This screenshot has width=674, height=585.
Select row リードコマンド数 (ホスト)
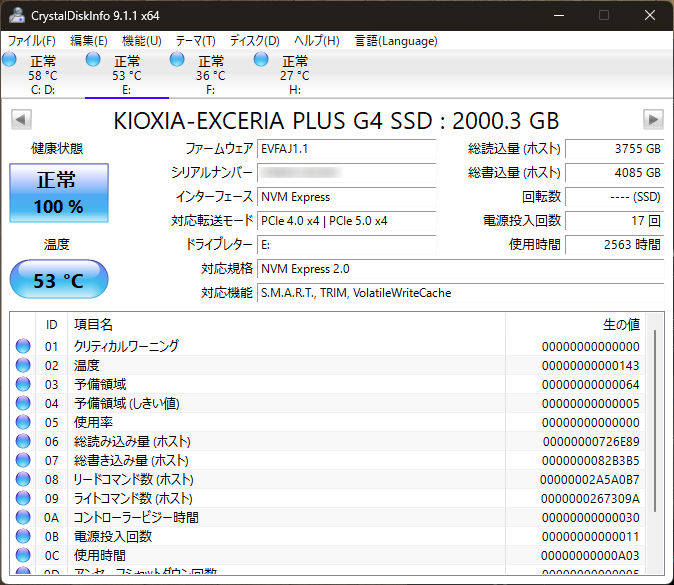328,479
